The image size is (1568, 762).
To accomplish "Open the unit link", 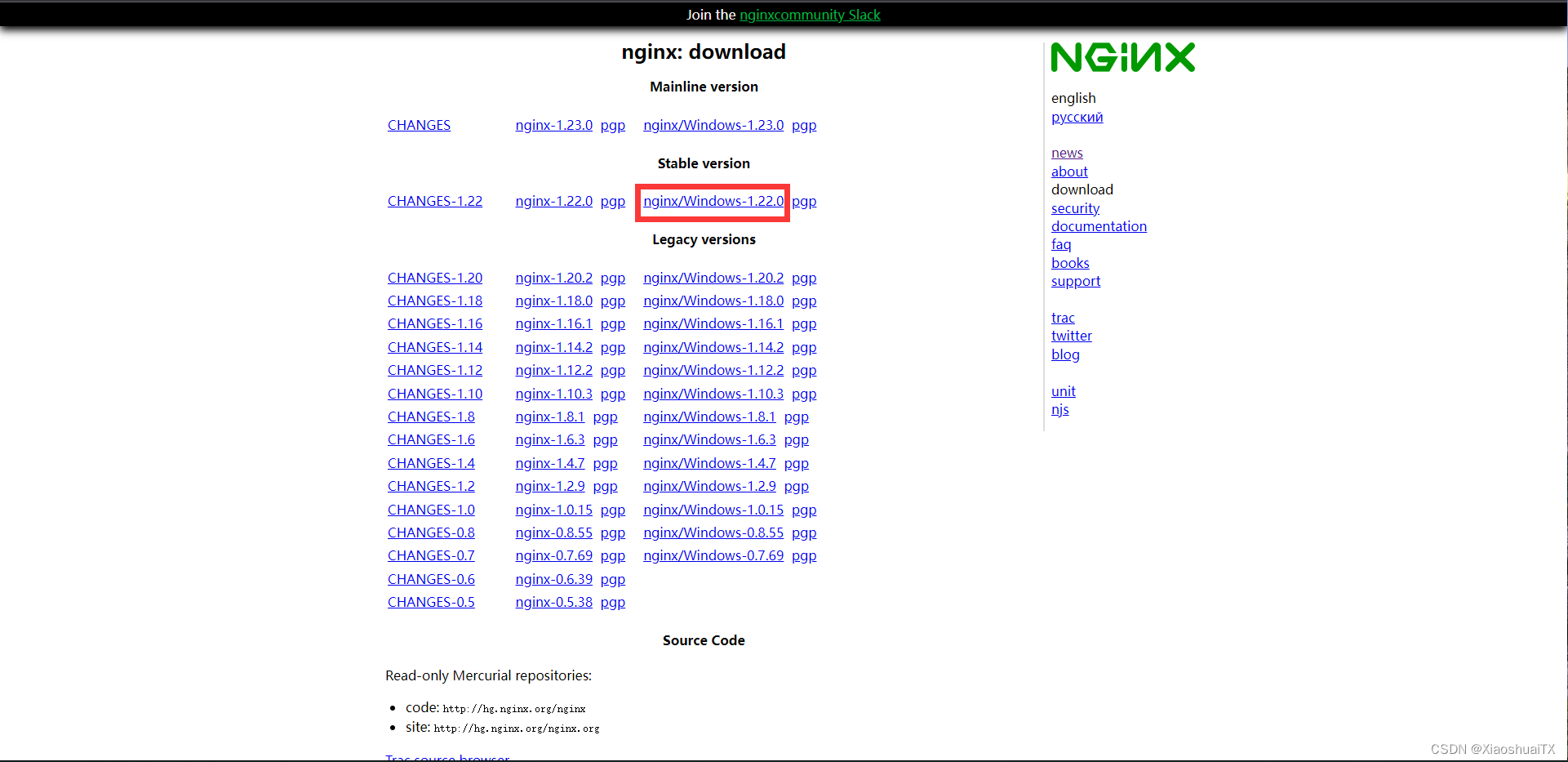I will 1064,391.
